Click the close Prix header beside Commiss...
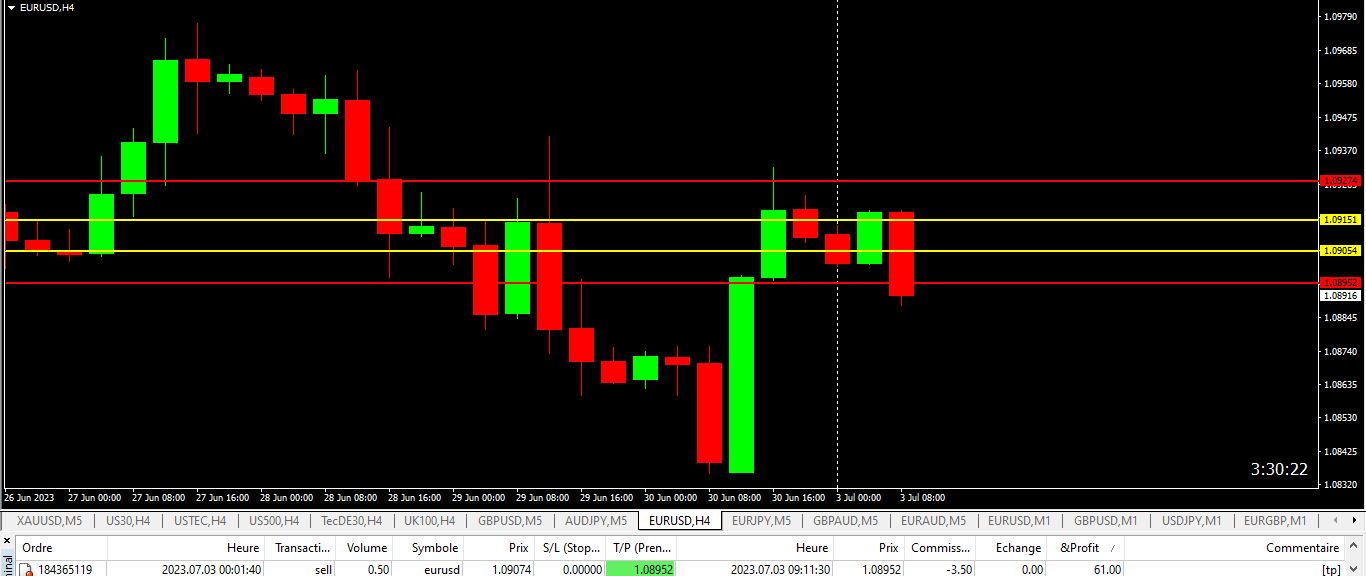Viewport: 1366px width, 576px height. pos(870,548)
